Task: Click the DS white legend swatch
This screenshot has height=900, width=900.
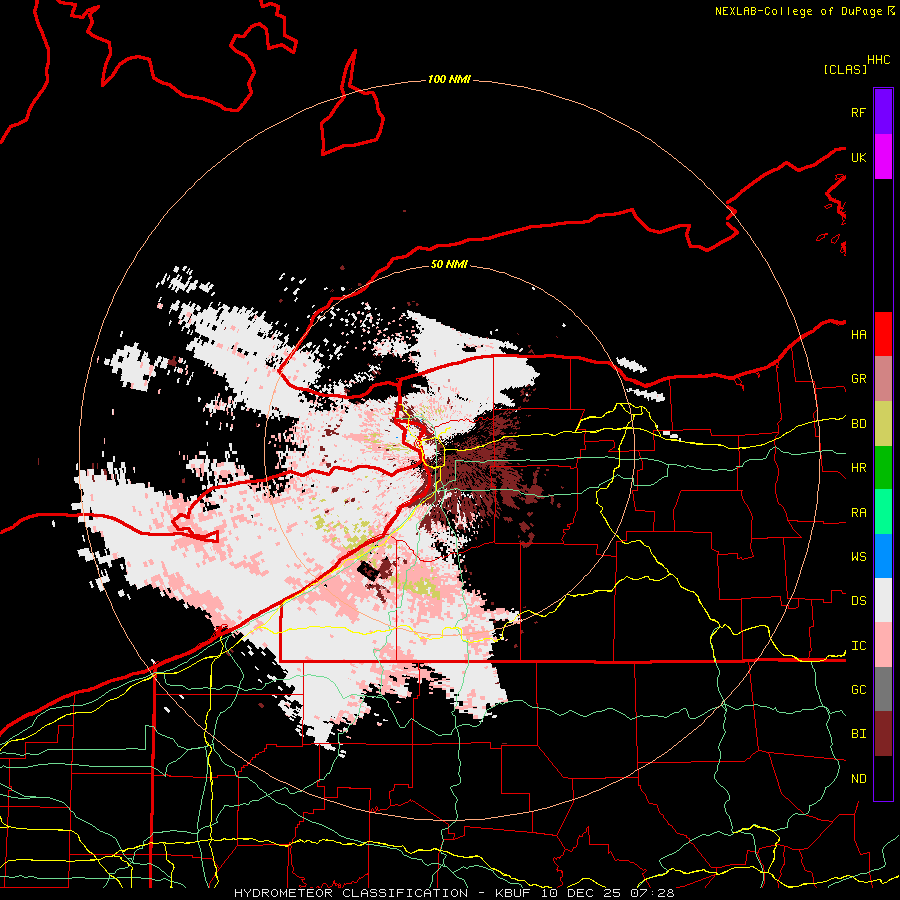Action: coord(883,600)
